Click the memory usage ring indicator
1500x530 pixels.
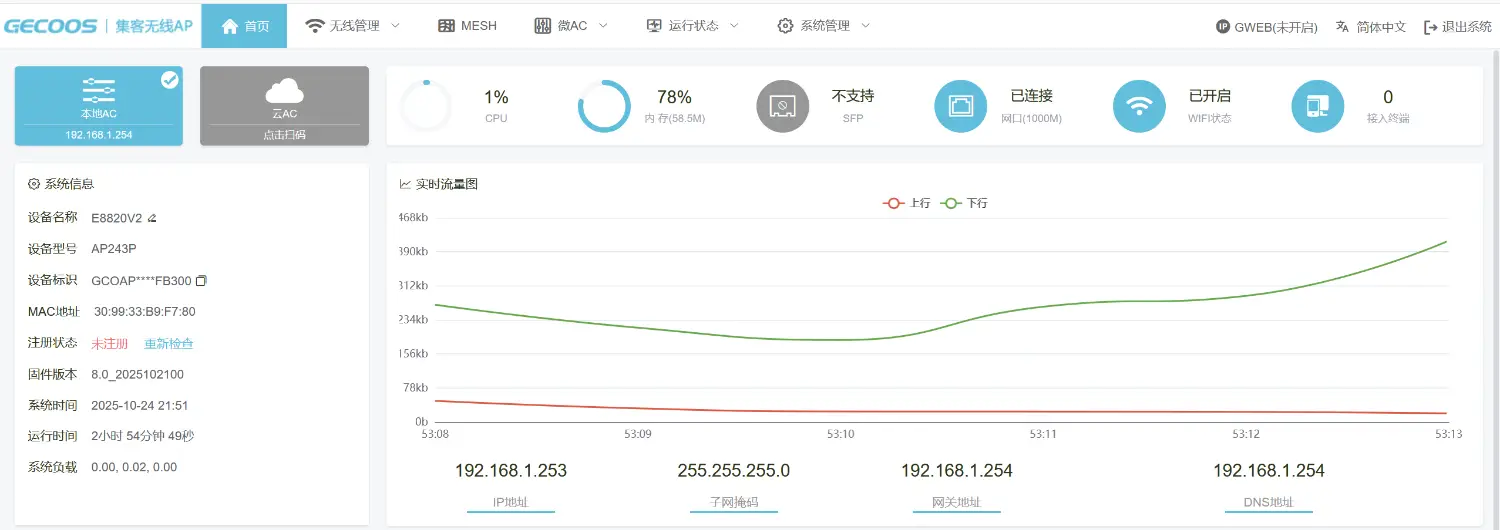pyautogui.click(x=604, y=107)
